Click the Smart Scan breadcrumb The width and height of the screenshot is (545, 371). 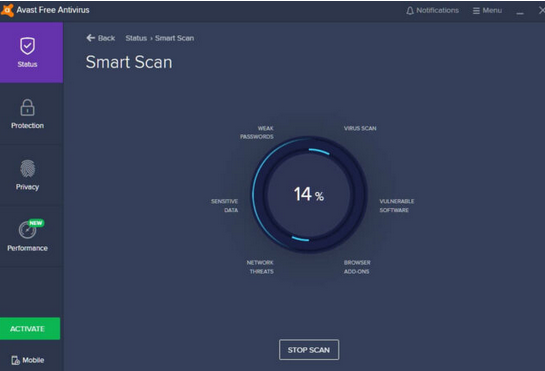pyautogui.click(x=174, y=38)
